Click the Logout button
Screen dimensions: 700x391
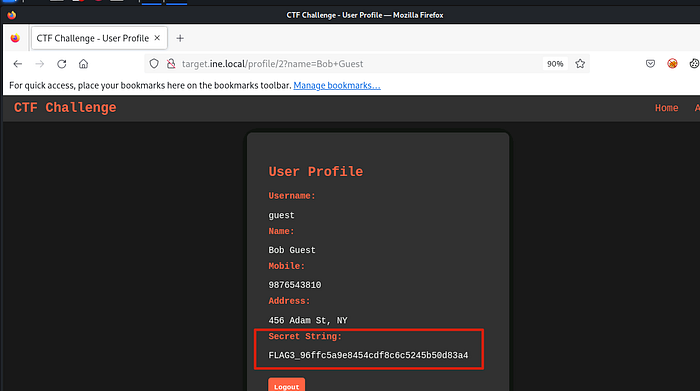[x=287, y=386]
